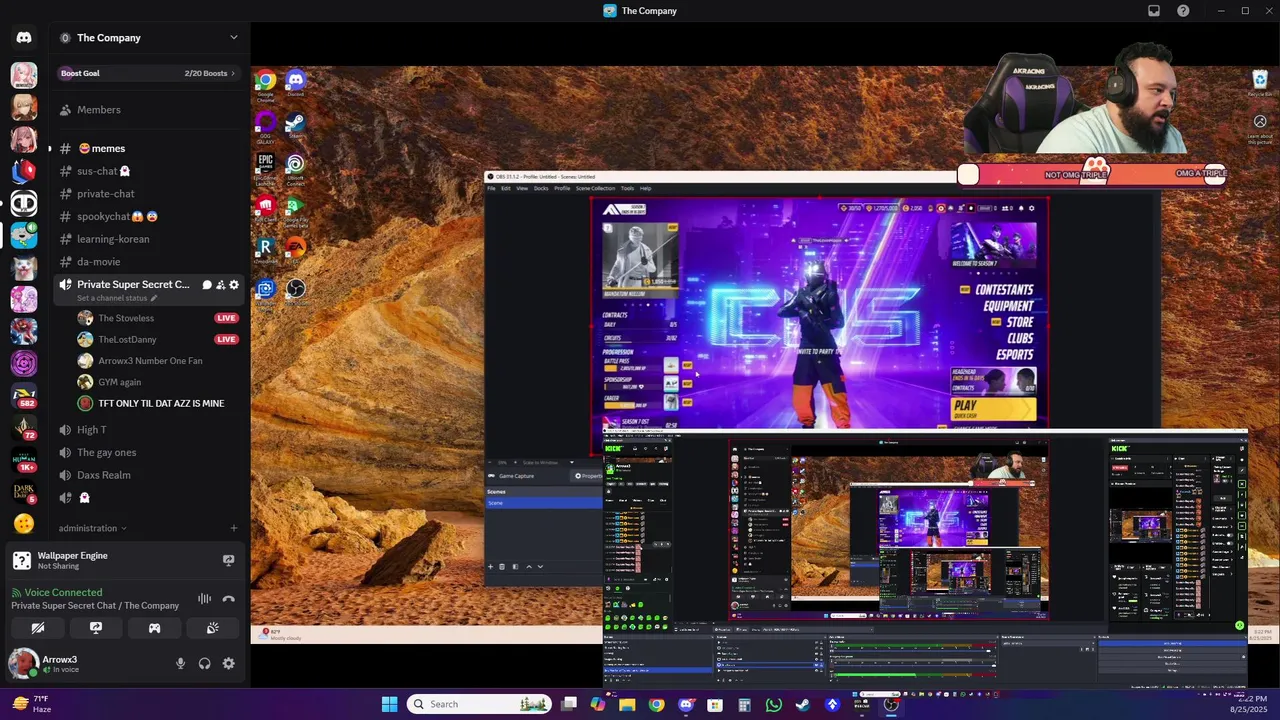Open 2/20 Boosts details arrow
1280x720 pixels.
pyautogui.click(x=232, y=73)
